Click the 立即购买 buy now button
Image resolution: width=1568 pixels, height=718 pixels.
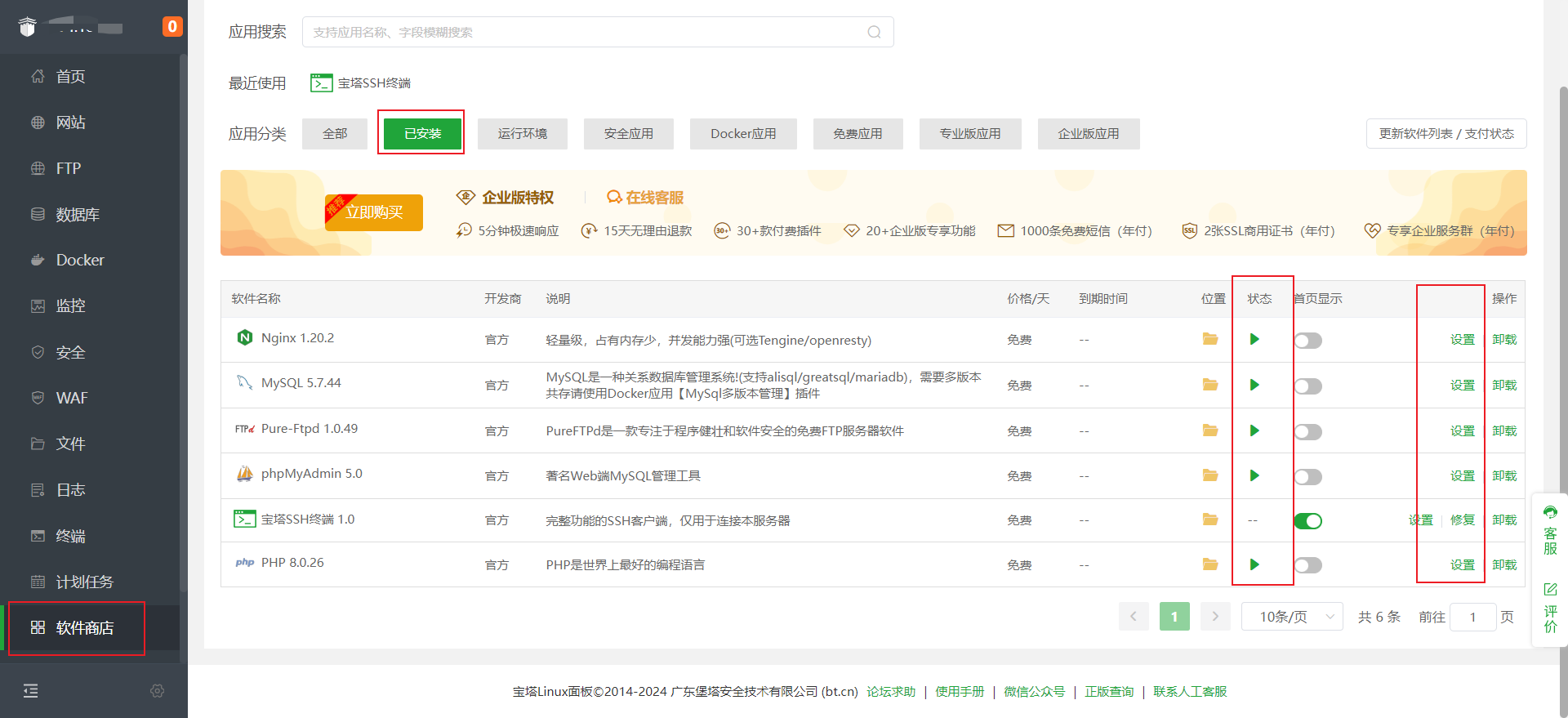374,213
